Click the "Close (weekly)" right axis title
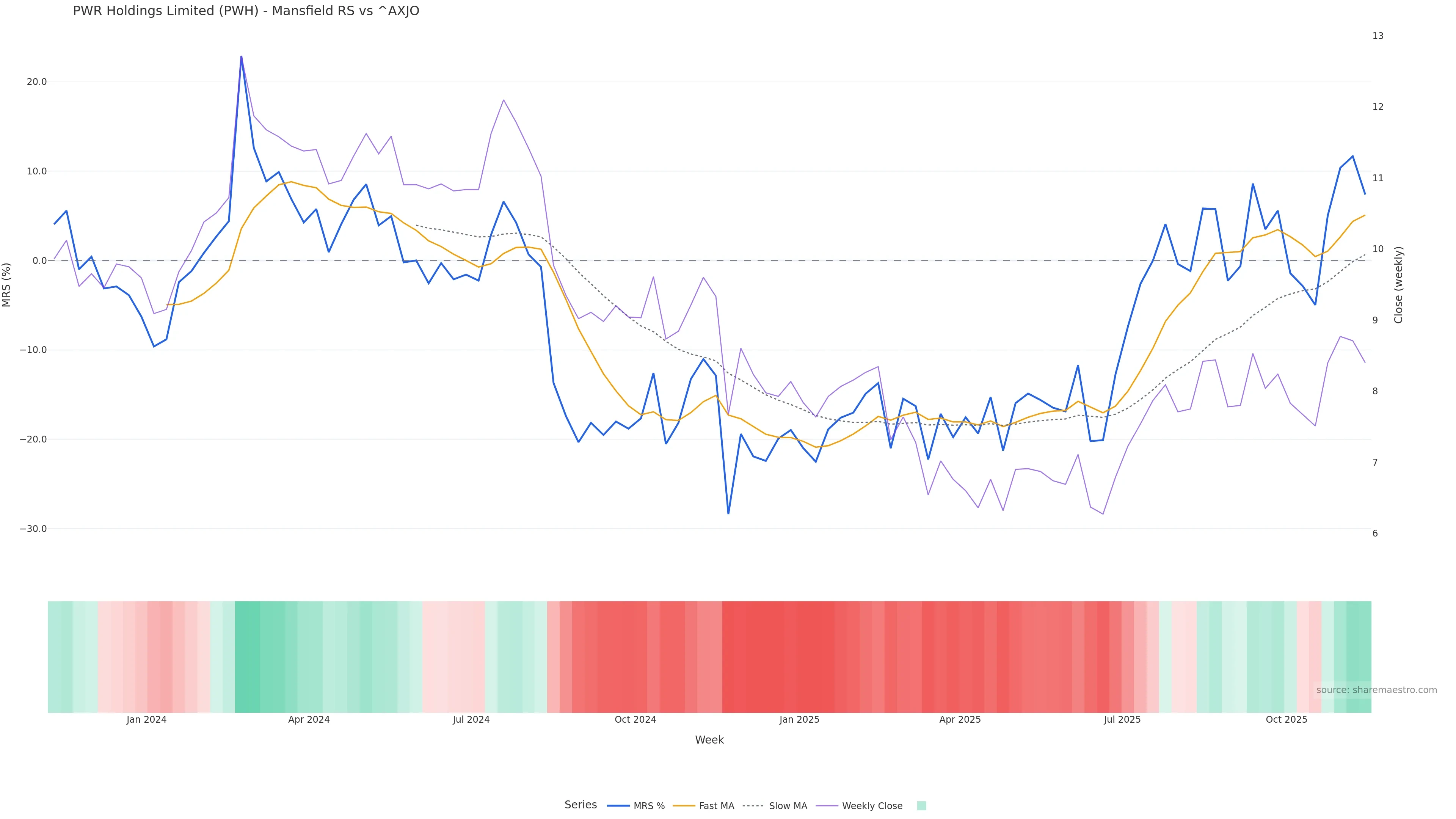The image size is (1456, 819). [1399, 285]
